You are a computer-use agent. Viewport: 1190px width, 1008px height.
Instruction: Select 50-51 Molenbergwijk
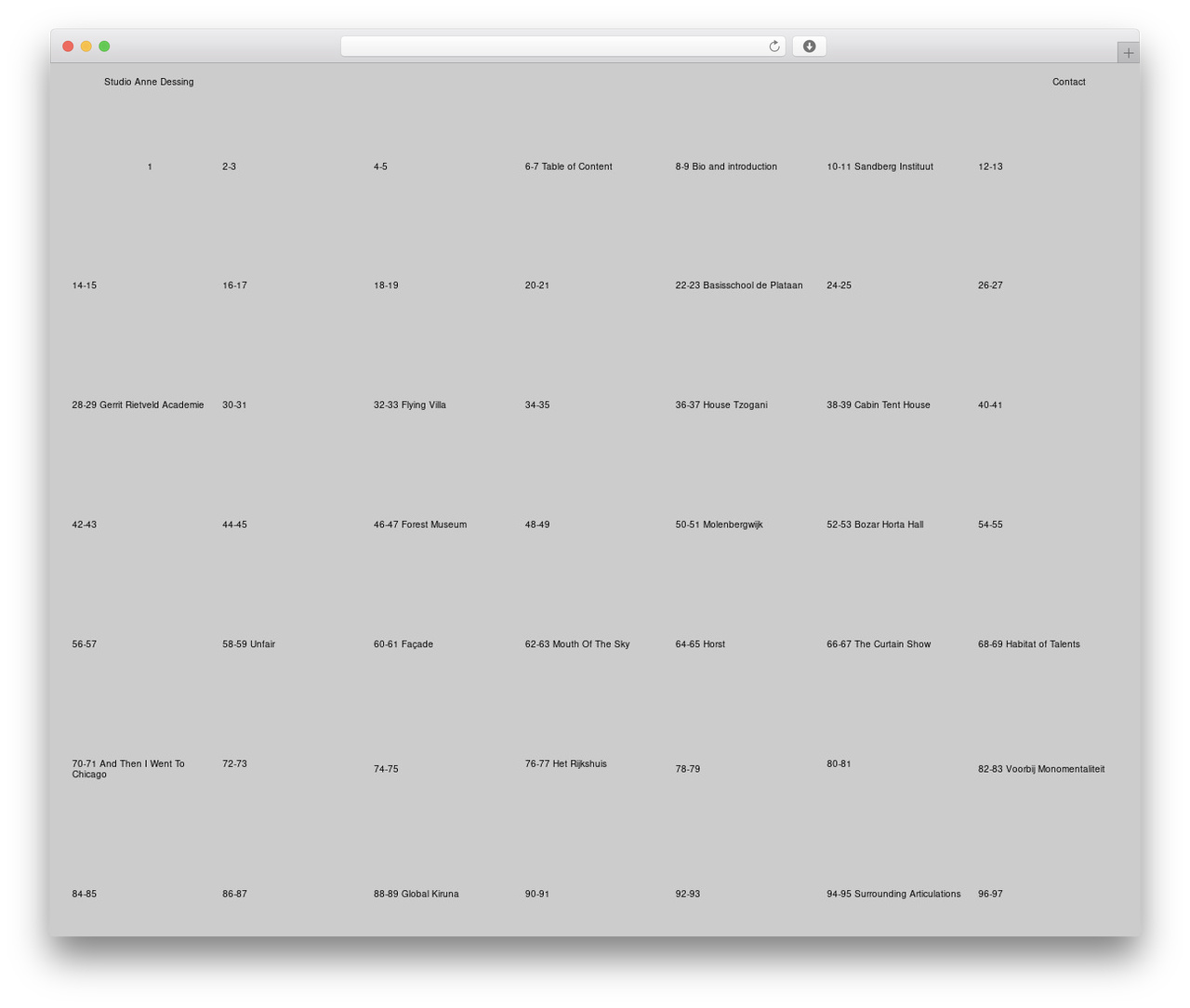point(719,524)
